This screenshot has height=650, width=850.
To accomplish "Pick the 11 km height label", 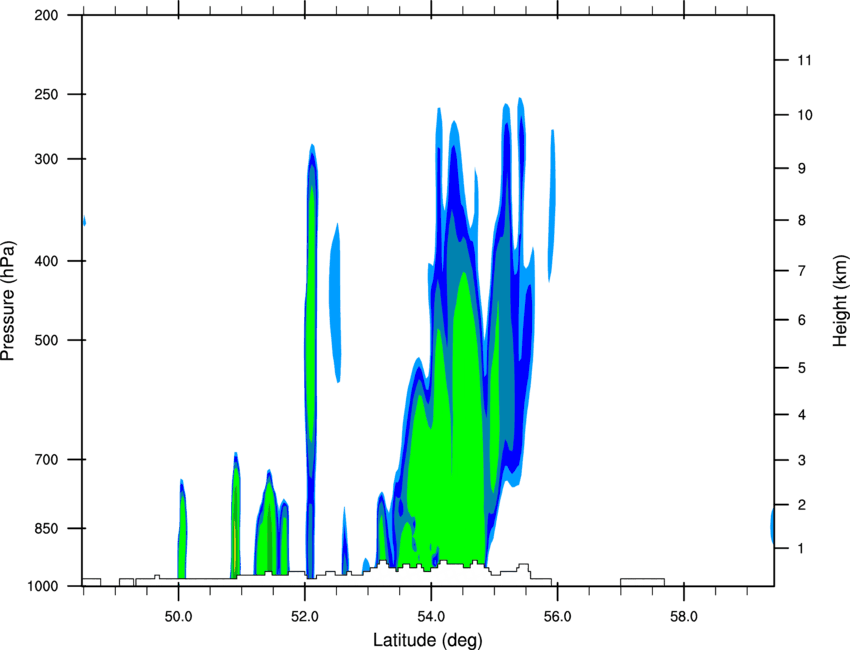I will 804,60.
